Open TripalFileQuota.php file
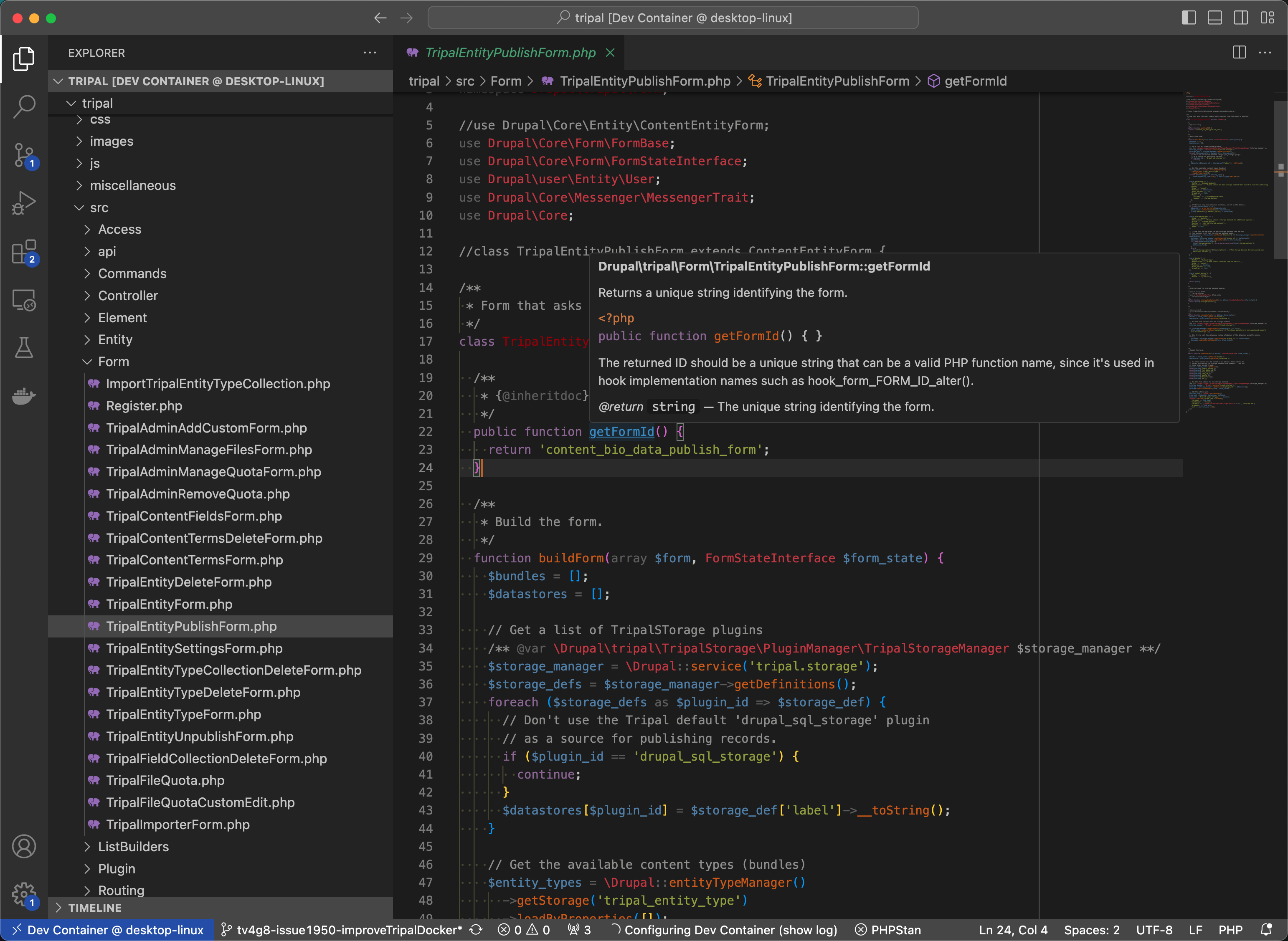The height and width of the screenshot is (941, 1288). point(221,780)
